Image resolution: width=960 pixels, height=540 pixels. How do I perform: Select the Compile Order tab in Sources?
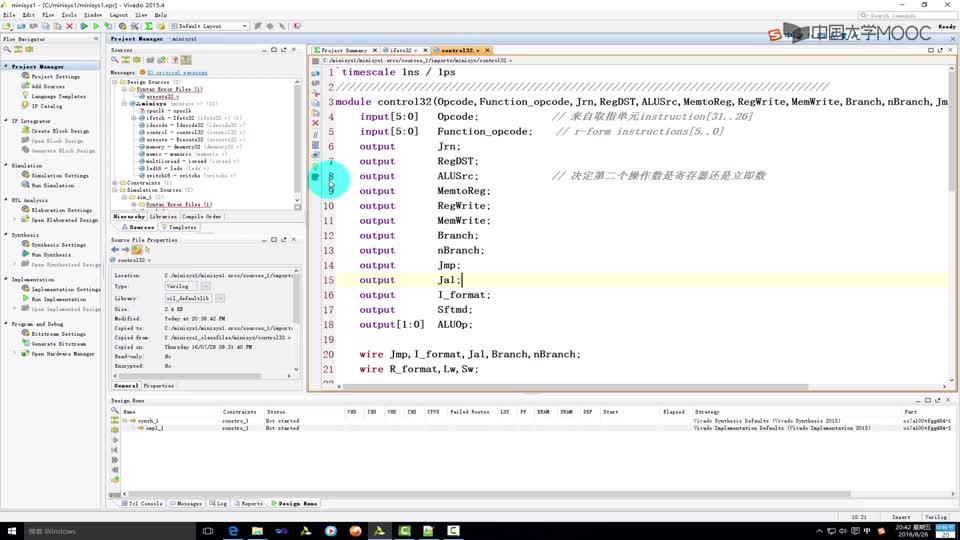201,216
